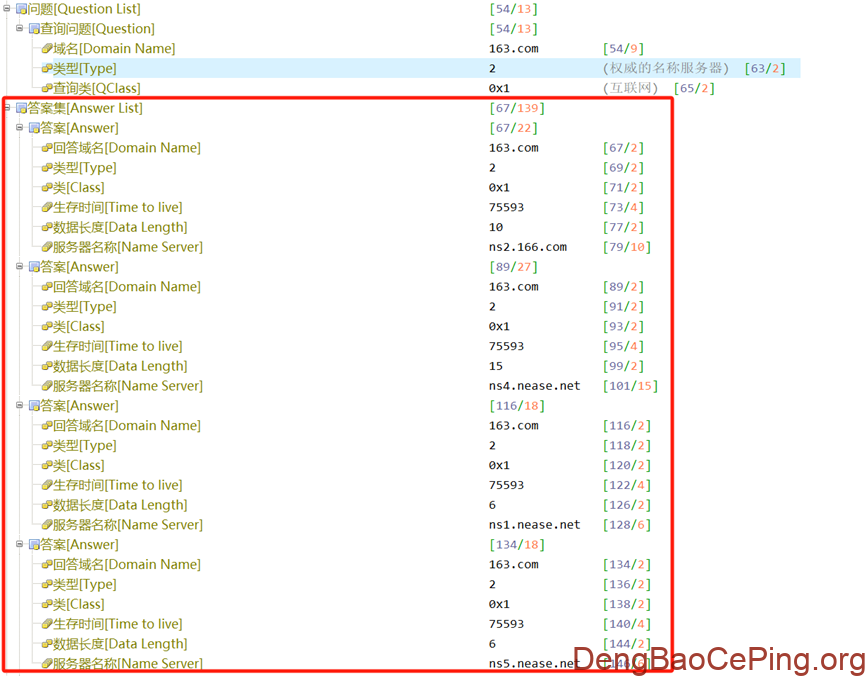Click the icon of the Name Server ns4.nease.net row
The image size is (865, 676).
pyautogui.click(x=46, y=386)
